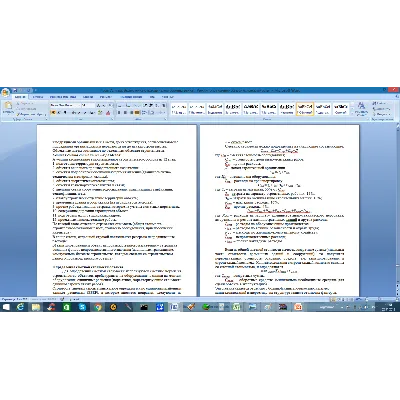Viewport: 400px width, 400px height.
Task: Click the Change Styles button
Action: click(361, 109)
